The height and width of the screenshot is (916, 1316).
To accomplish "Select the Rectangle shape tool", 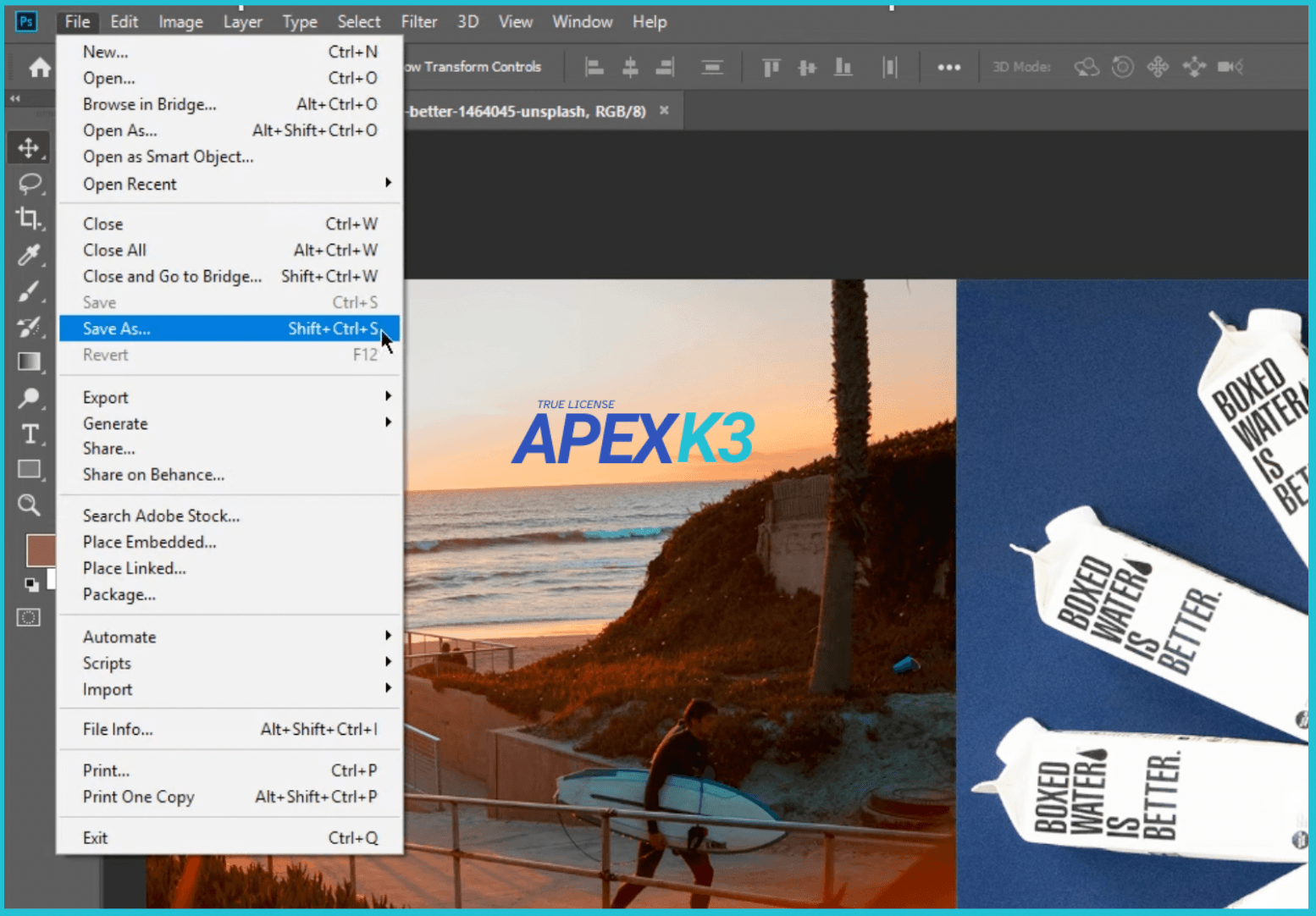I will pos(29,469).
